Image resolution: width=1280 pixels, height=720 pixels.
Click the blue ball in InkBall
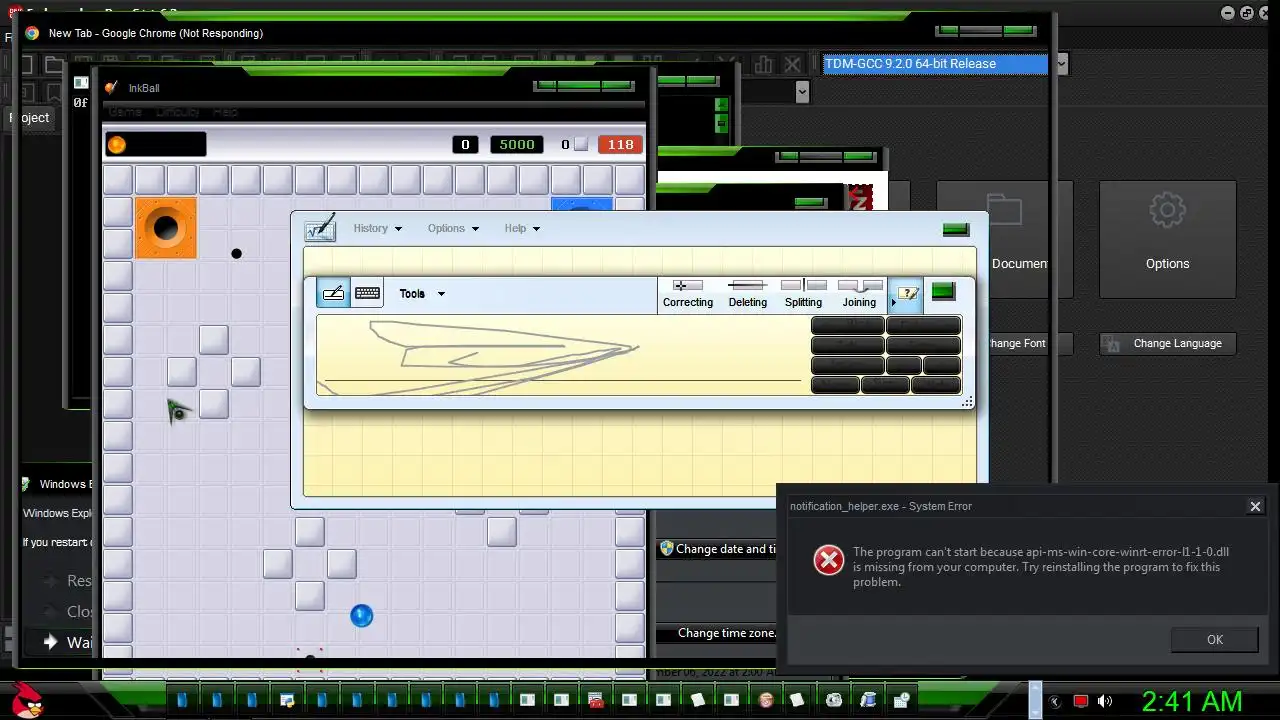pos(361,615)
